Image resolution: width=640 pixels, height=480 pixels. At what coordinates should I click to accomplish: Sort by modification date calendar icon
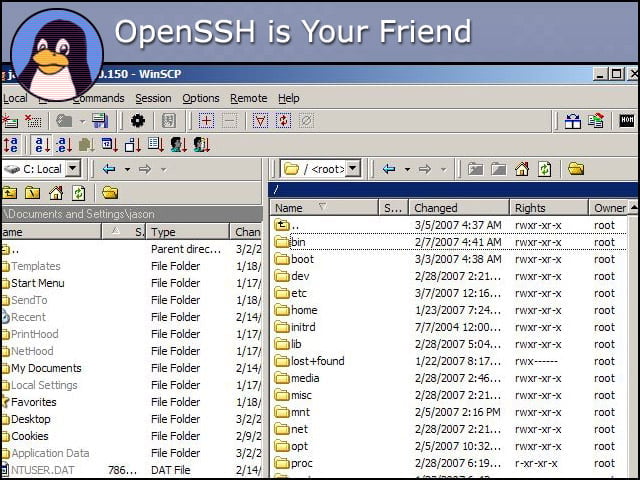[109, 144]
